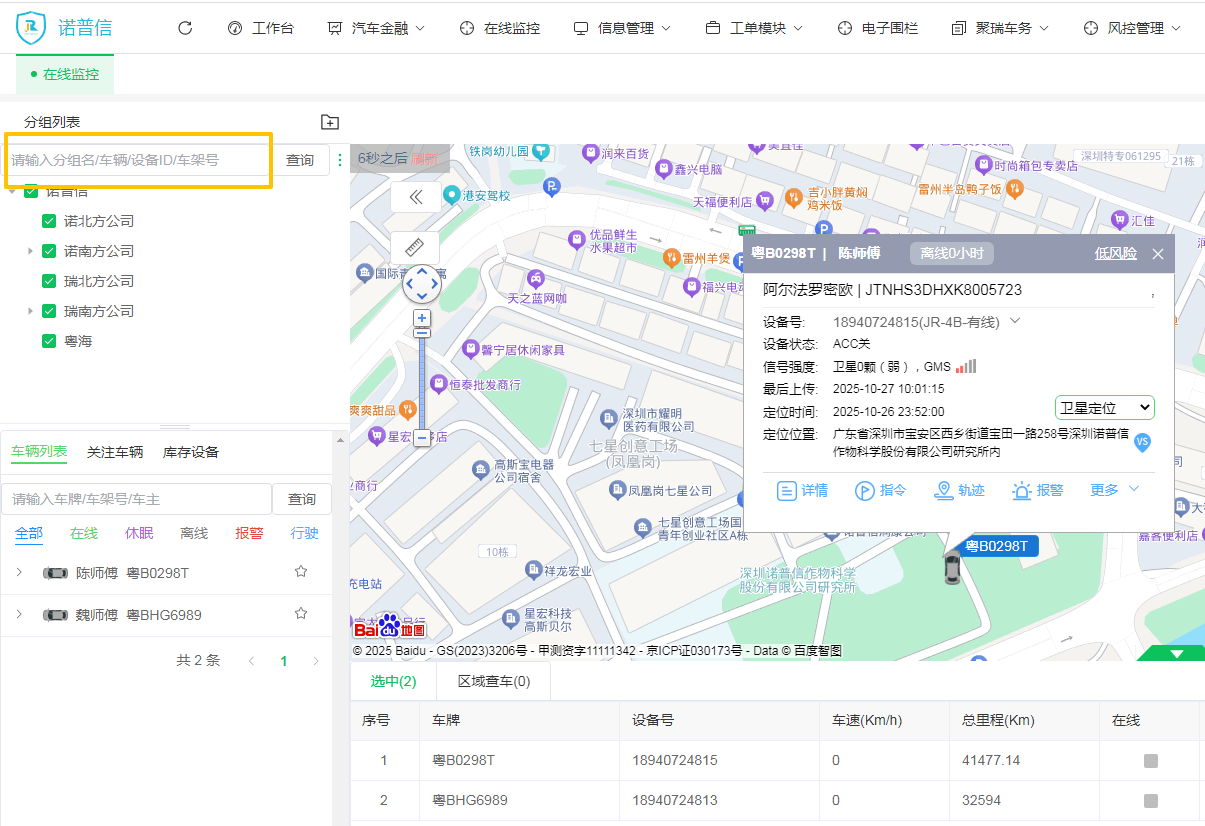Click 查询 button beside group search

300,160
